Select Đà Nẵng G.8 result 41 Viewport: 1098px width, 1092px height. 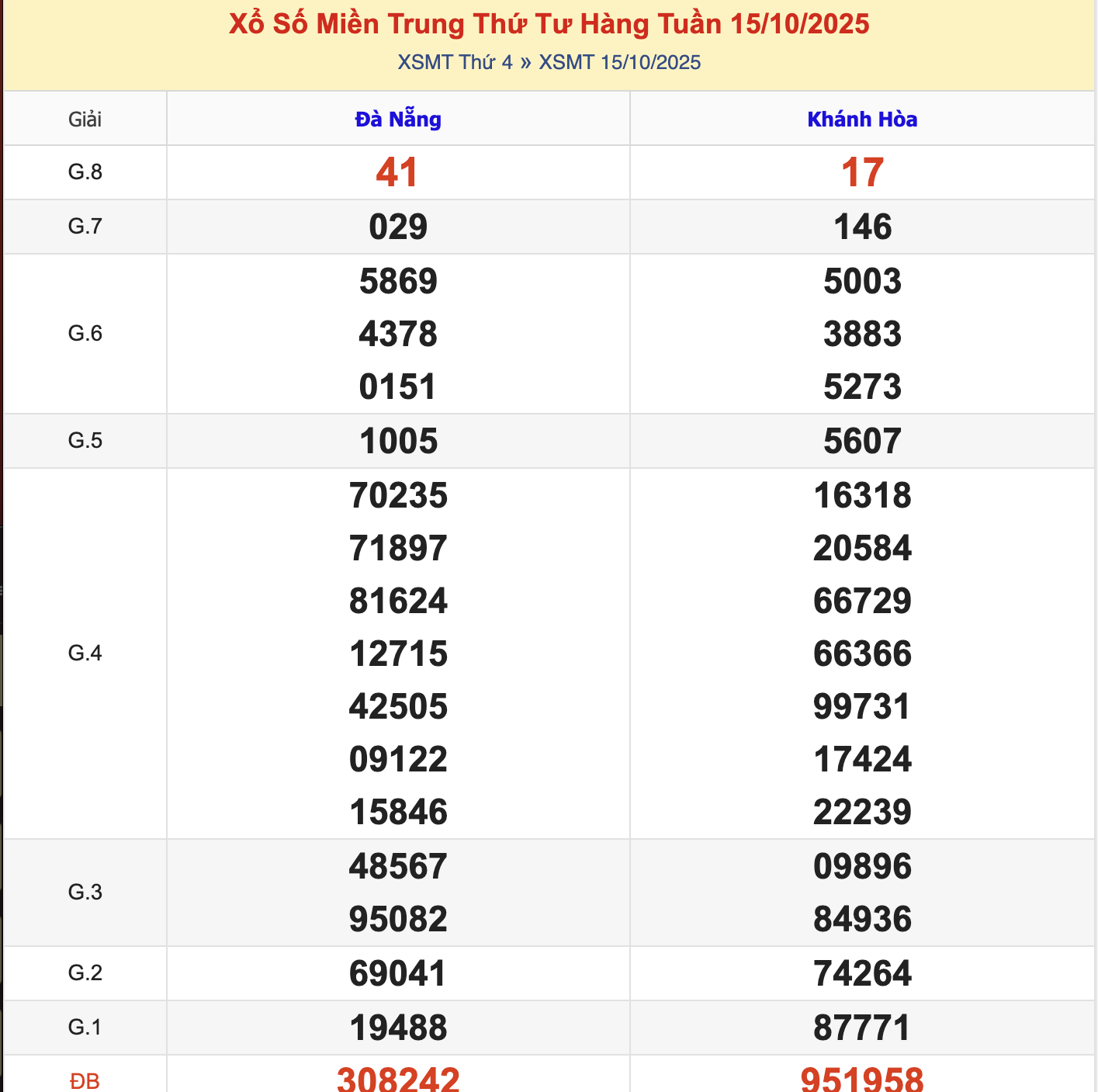point(397,172)
